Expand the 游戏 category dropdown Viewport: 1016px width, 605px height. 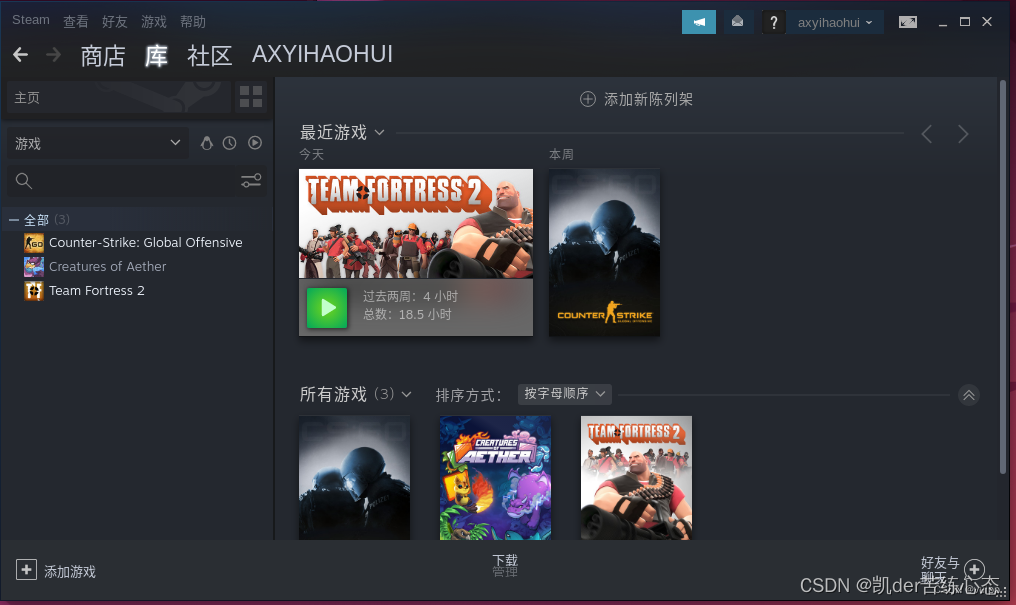tap(98, 143)
